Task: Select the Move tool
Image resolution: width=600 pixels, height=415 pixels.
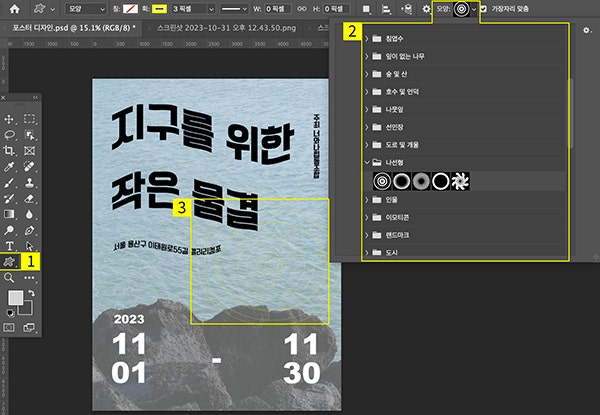Action: (x=11, y=119)
